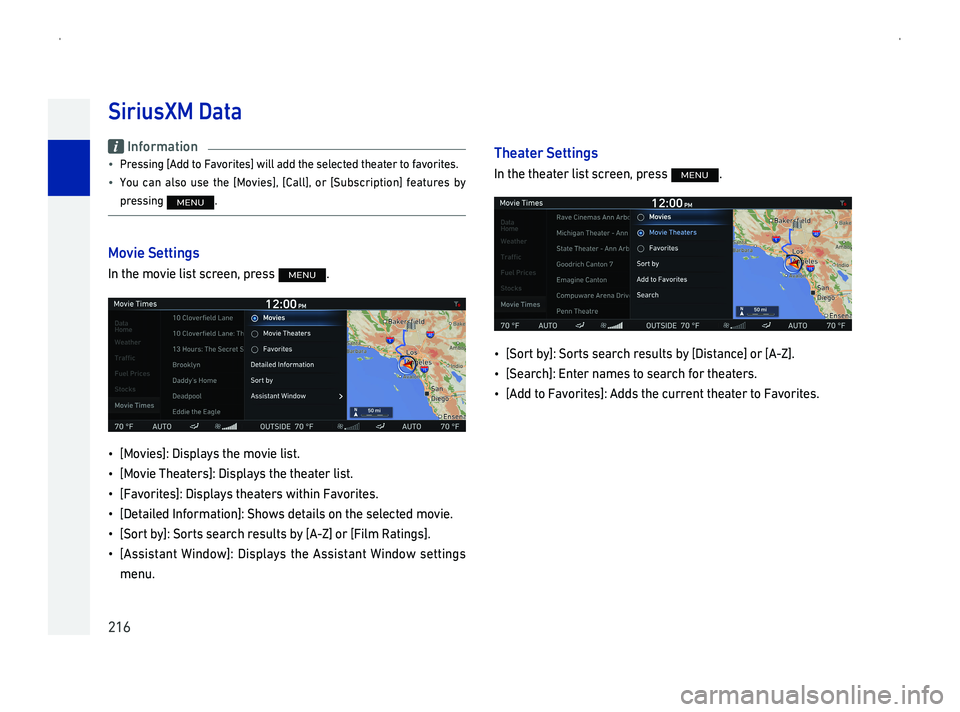Select Fuel Prices sidebar tab in Theater Settings screen

pos(520,273)
